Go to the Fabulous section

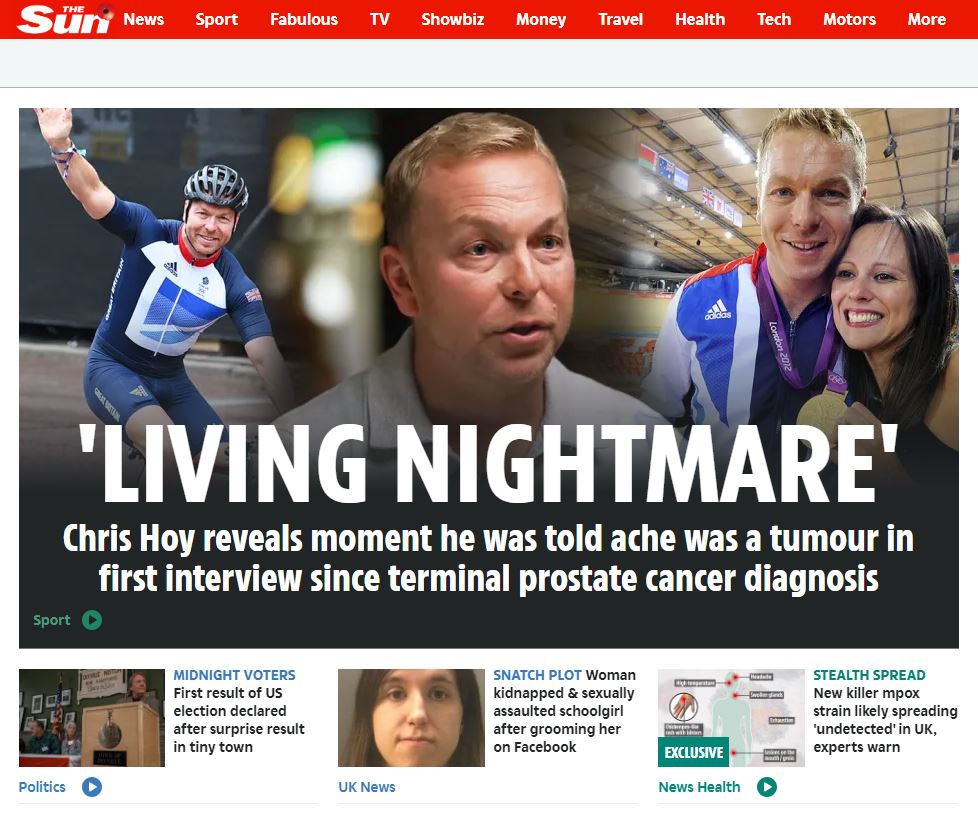(304, 19)
